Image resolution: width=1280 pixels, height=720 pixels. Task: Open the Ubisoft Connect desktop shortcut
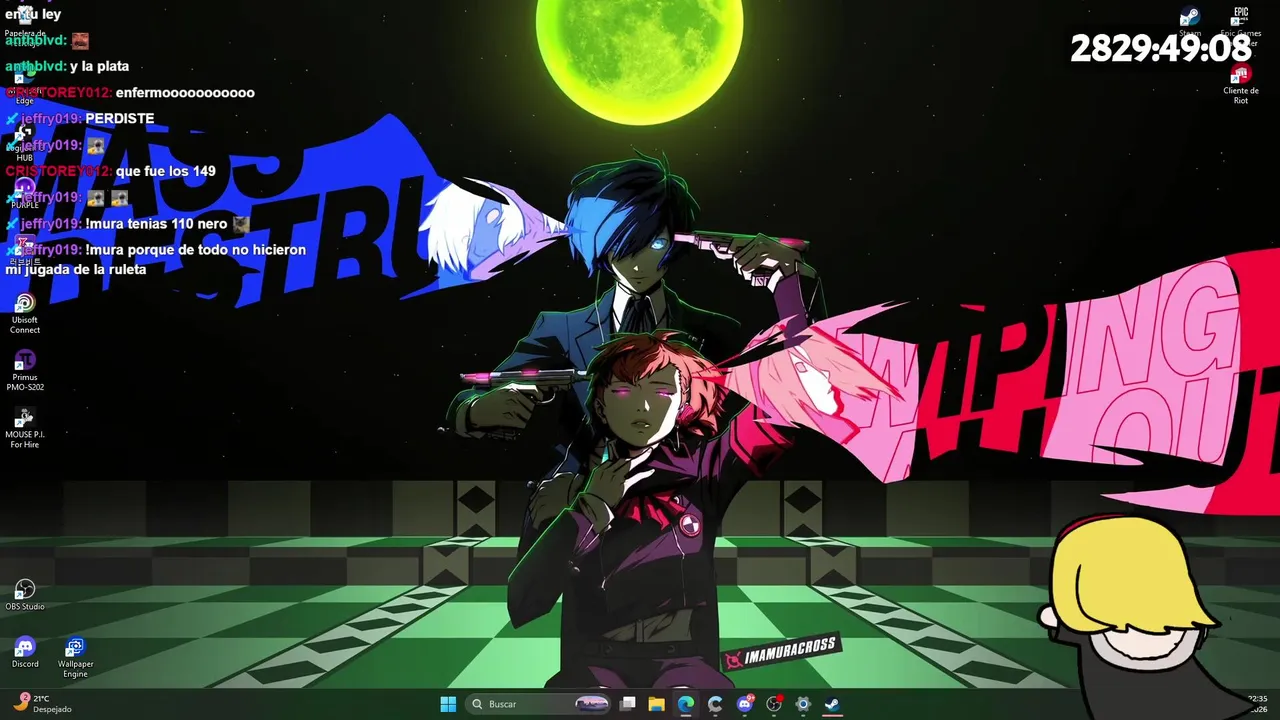pos(25,313)
